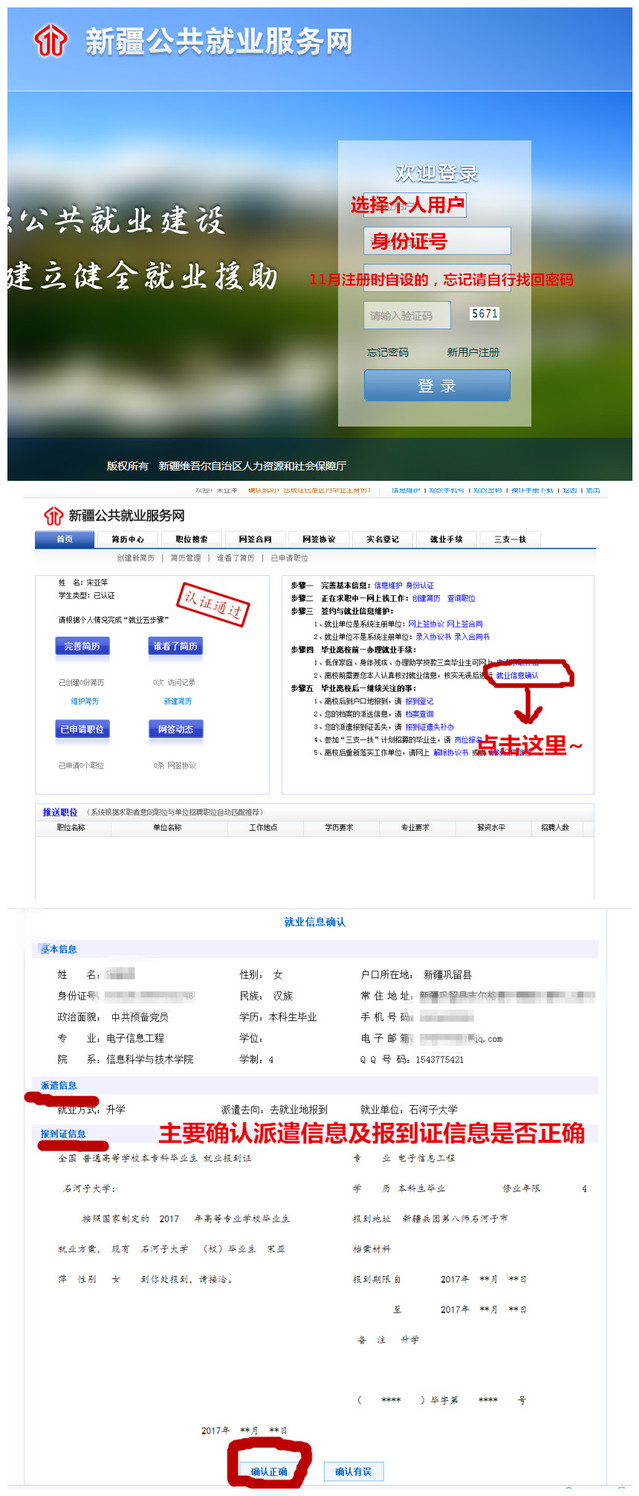Open the 网上签协议 link
This screenshot has width=639, height=1496.
426,623
